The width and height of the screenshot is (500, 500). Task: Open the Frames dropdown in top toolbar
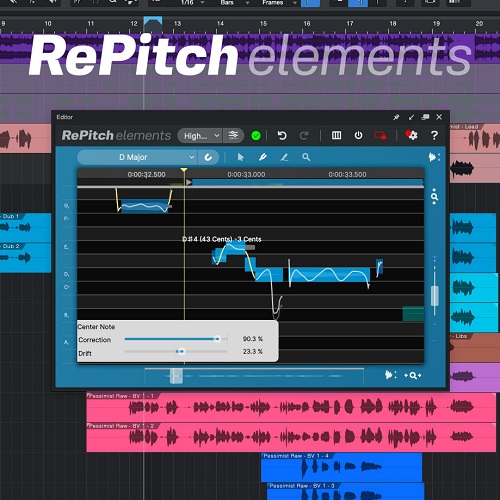(x=278, y=3)
